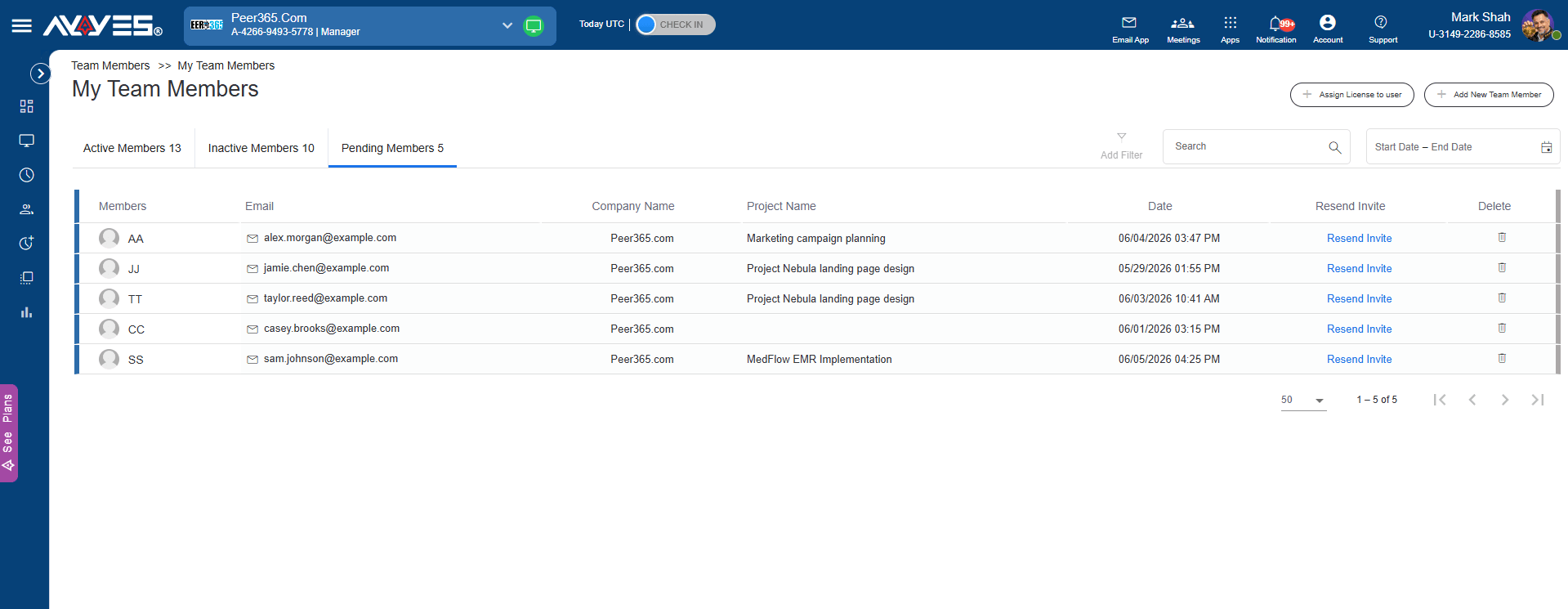Toggle the CHECK IN switch
The width and height of the screenshot is (1568, 609).
[675, 25]
